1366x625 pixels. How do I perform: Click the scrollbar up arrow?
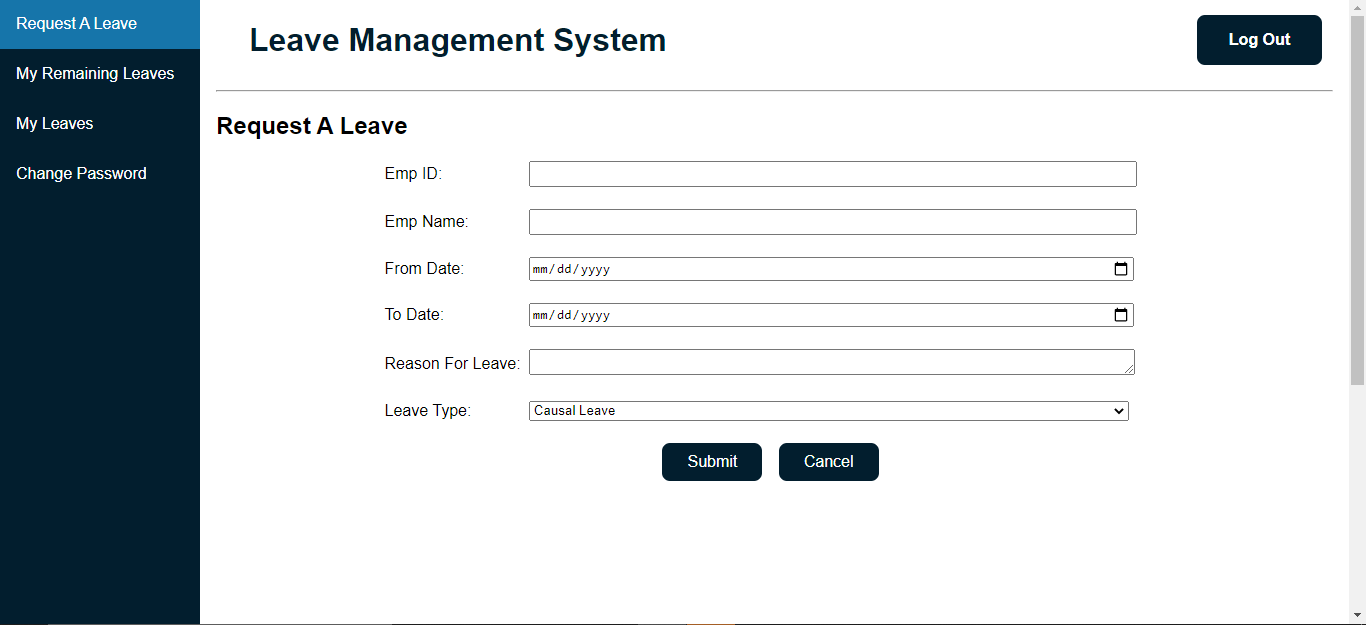pyautogui.click(x=1358, y=8)
